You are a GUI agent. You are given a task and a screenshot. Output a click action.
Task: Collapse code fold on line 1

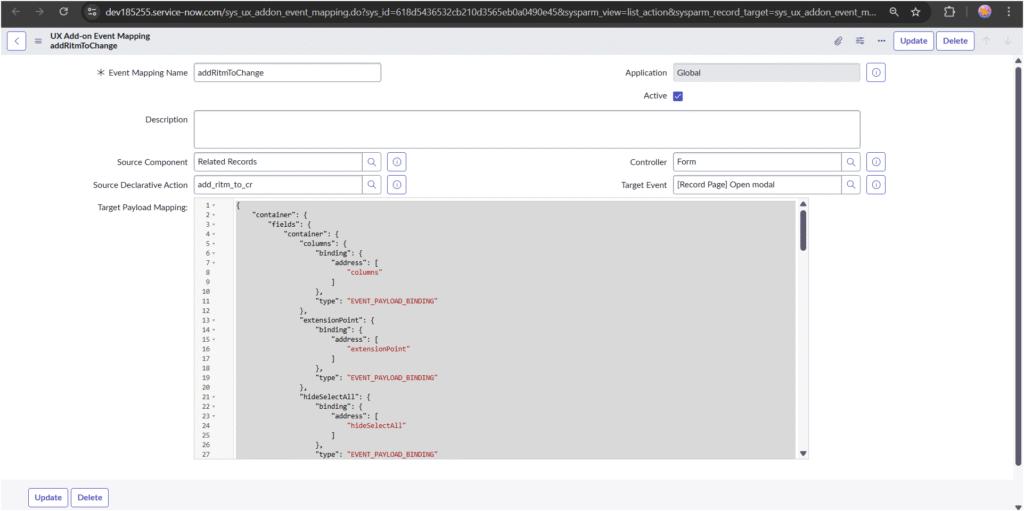(214, 206)
